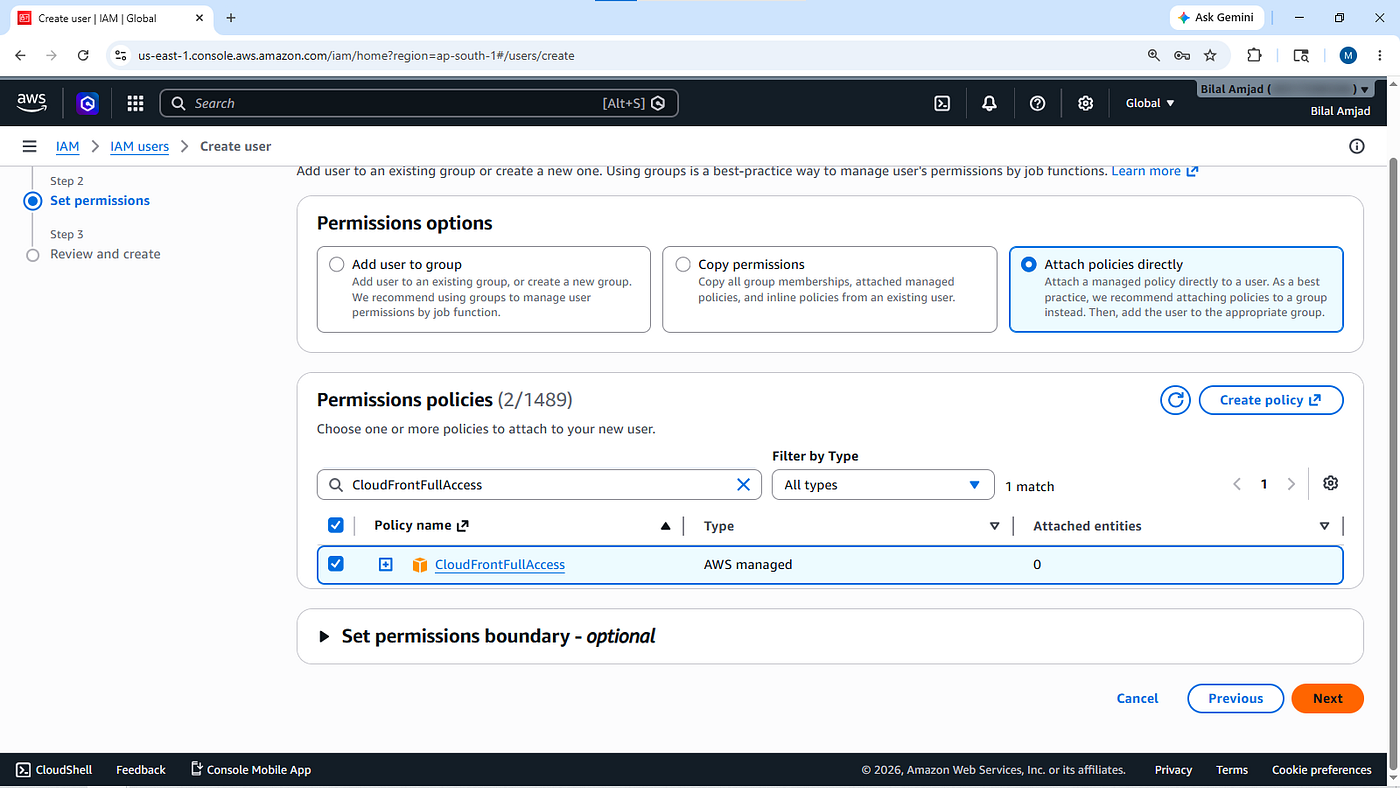Open the AWS home logo
1400x788 pixels.
pos(32,102)
